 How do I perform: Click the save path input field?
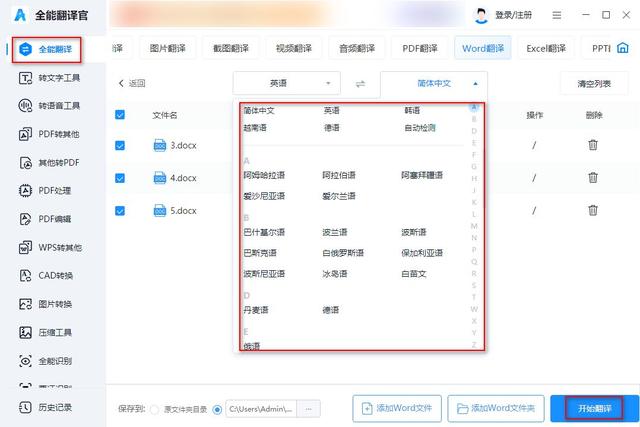(x=261, y=409)
